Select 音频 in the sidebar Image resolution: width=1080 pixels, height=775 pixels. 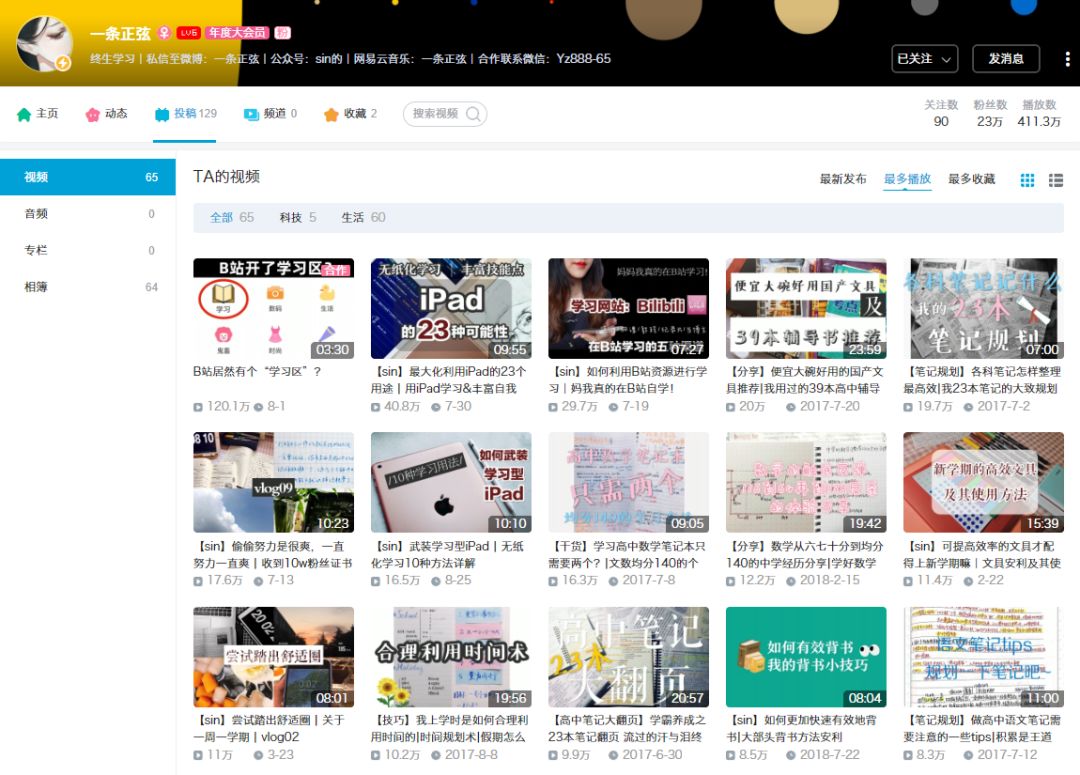click(87, 214)
